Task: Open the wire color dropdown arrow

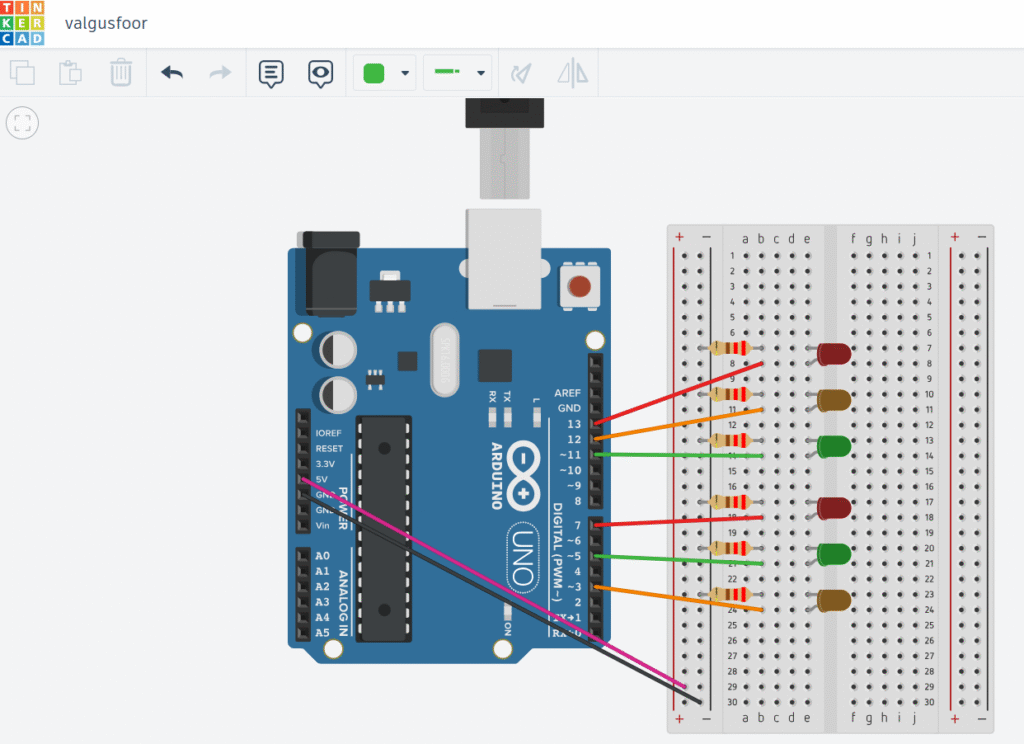Action: coord(405,73)
